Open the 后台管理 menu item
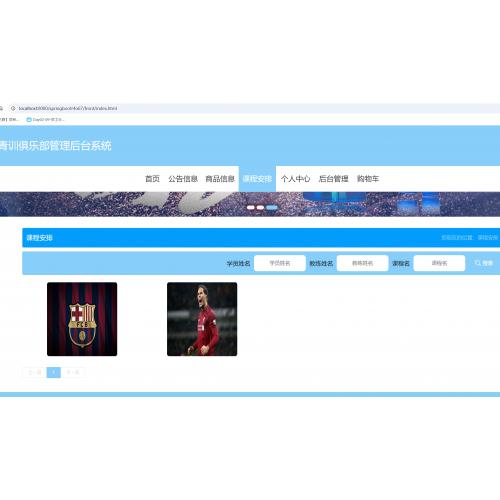Screen dimensions: 500x500 click(x=333, y=179)
